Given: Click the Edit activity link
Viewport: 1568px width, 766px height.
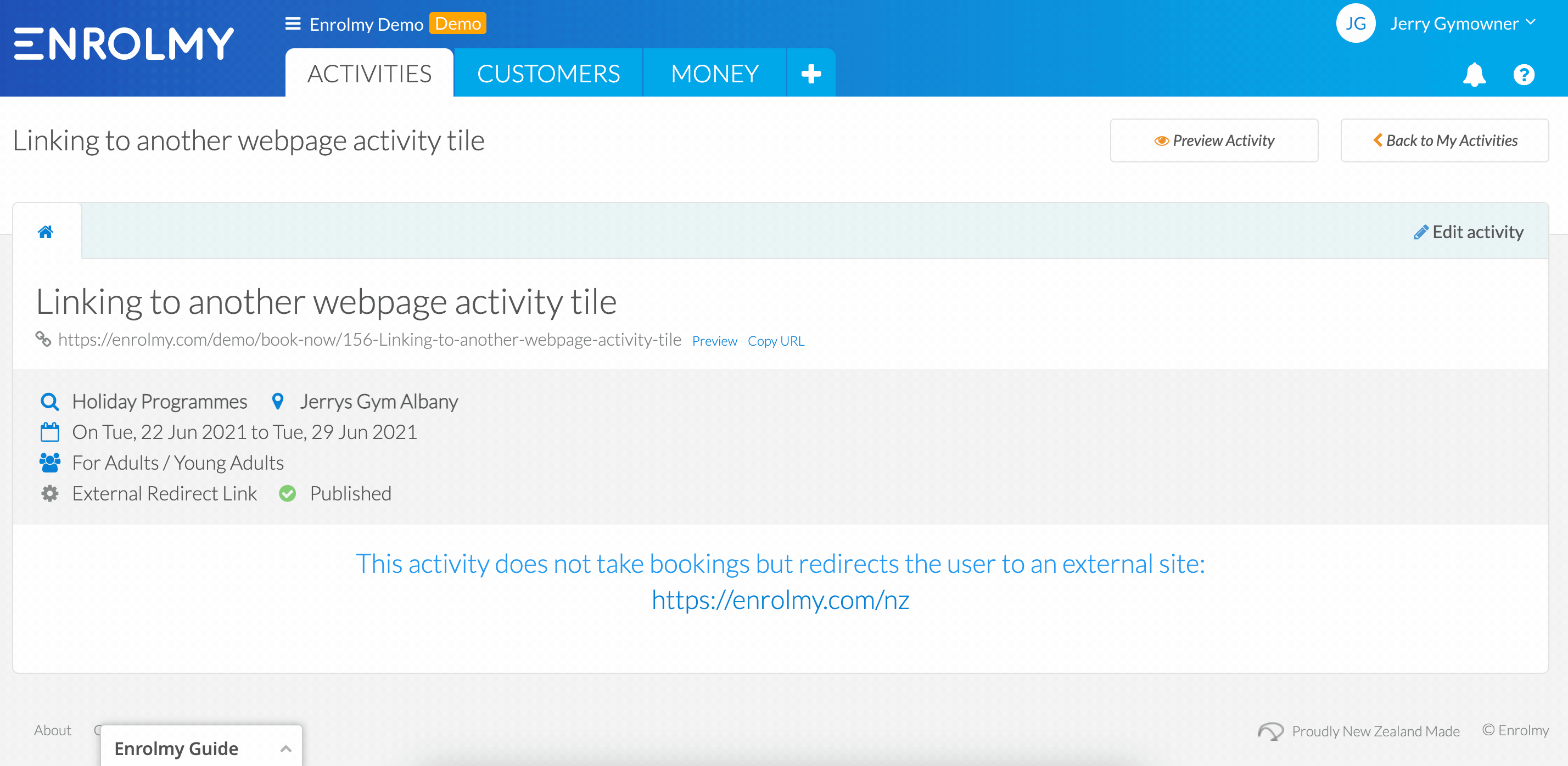Looking at the screenshot, I should (1468, 232).
